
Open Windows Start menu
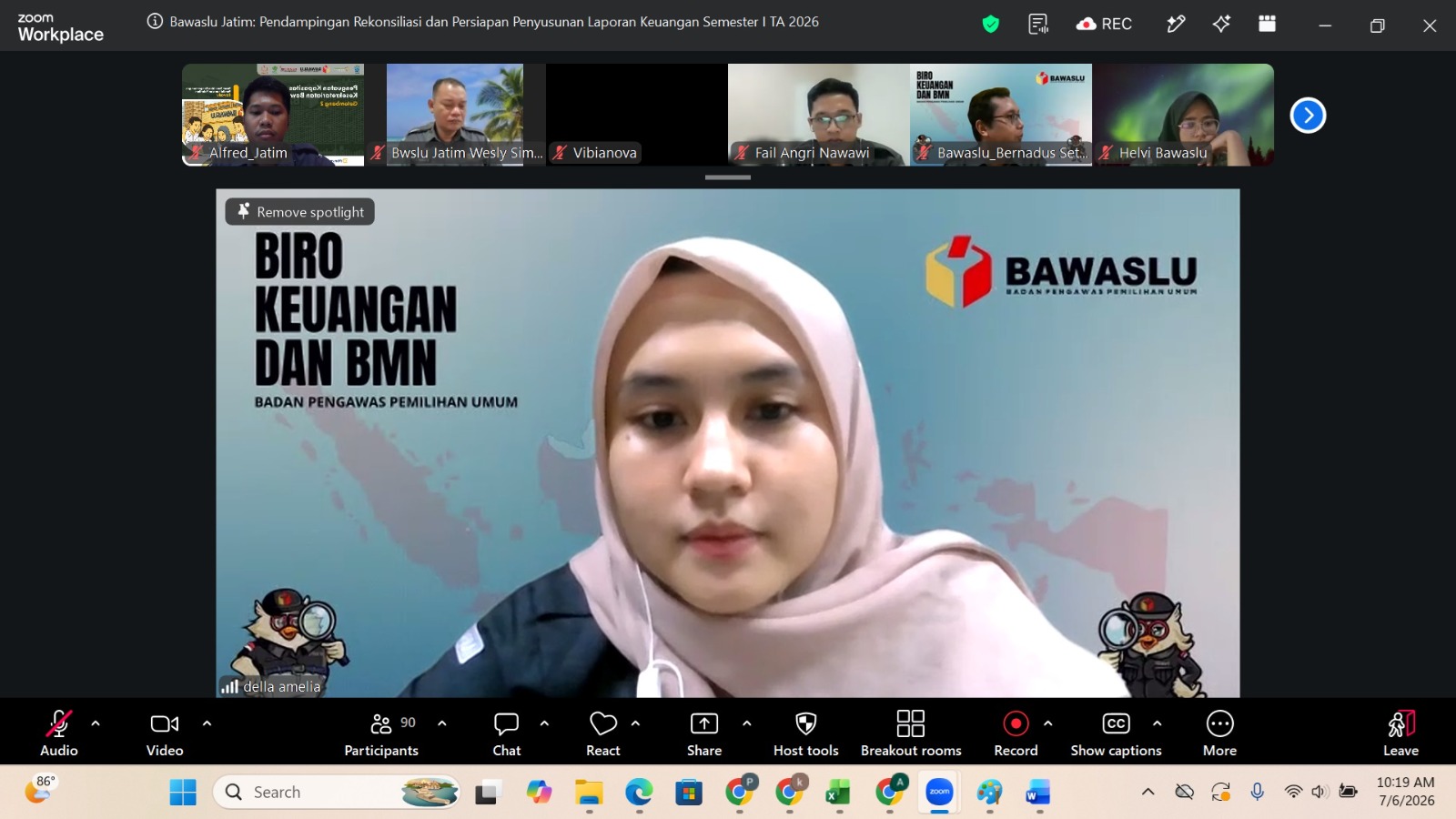click(183, 793)
